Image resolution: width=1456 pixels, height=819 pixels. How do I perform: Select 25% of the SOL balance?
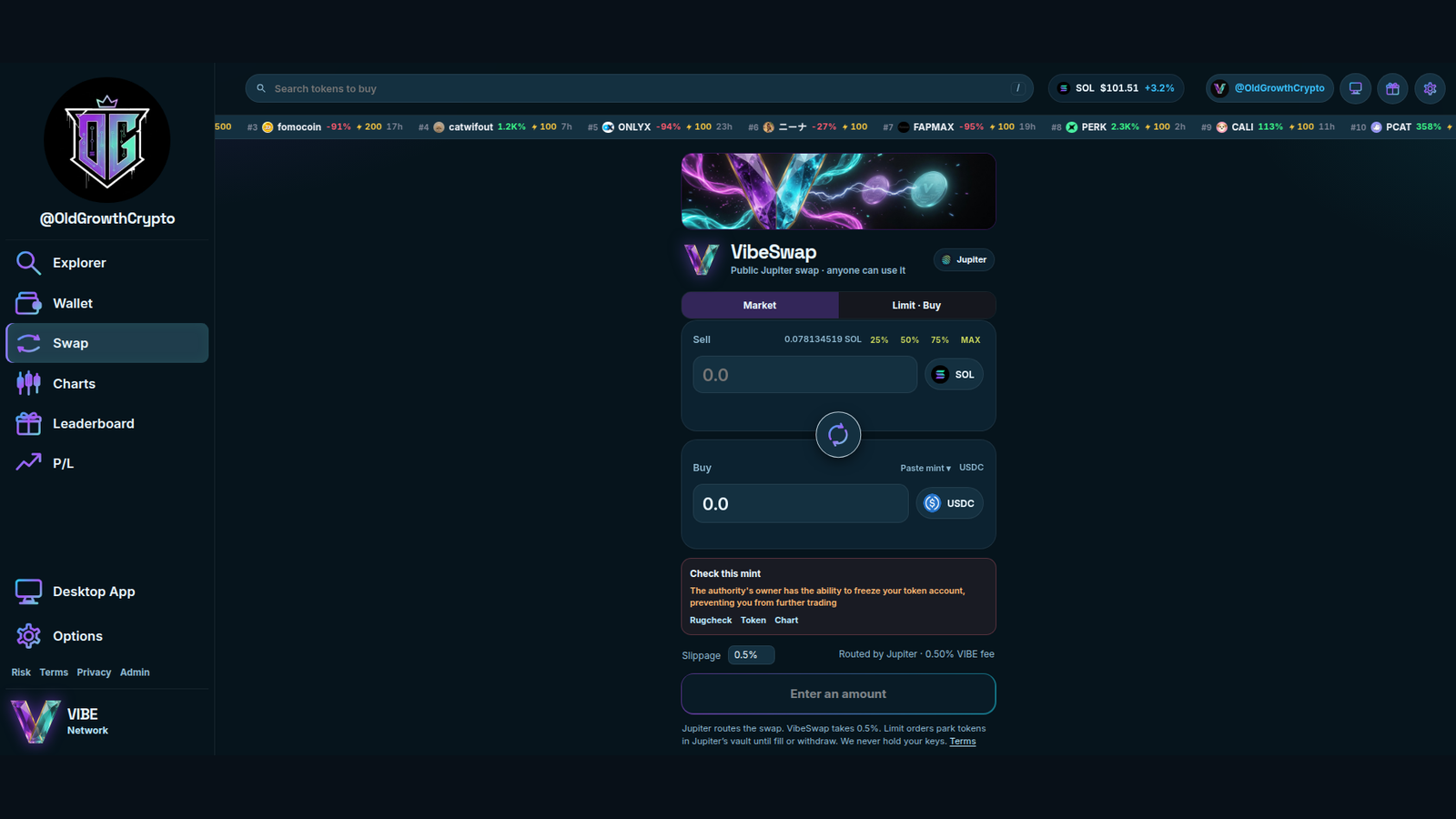879,339
